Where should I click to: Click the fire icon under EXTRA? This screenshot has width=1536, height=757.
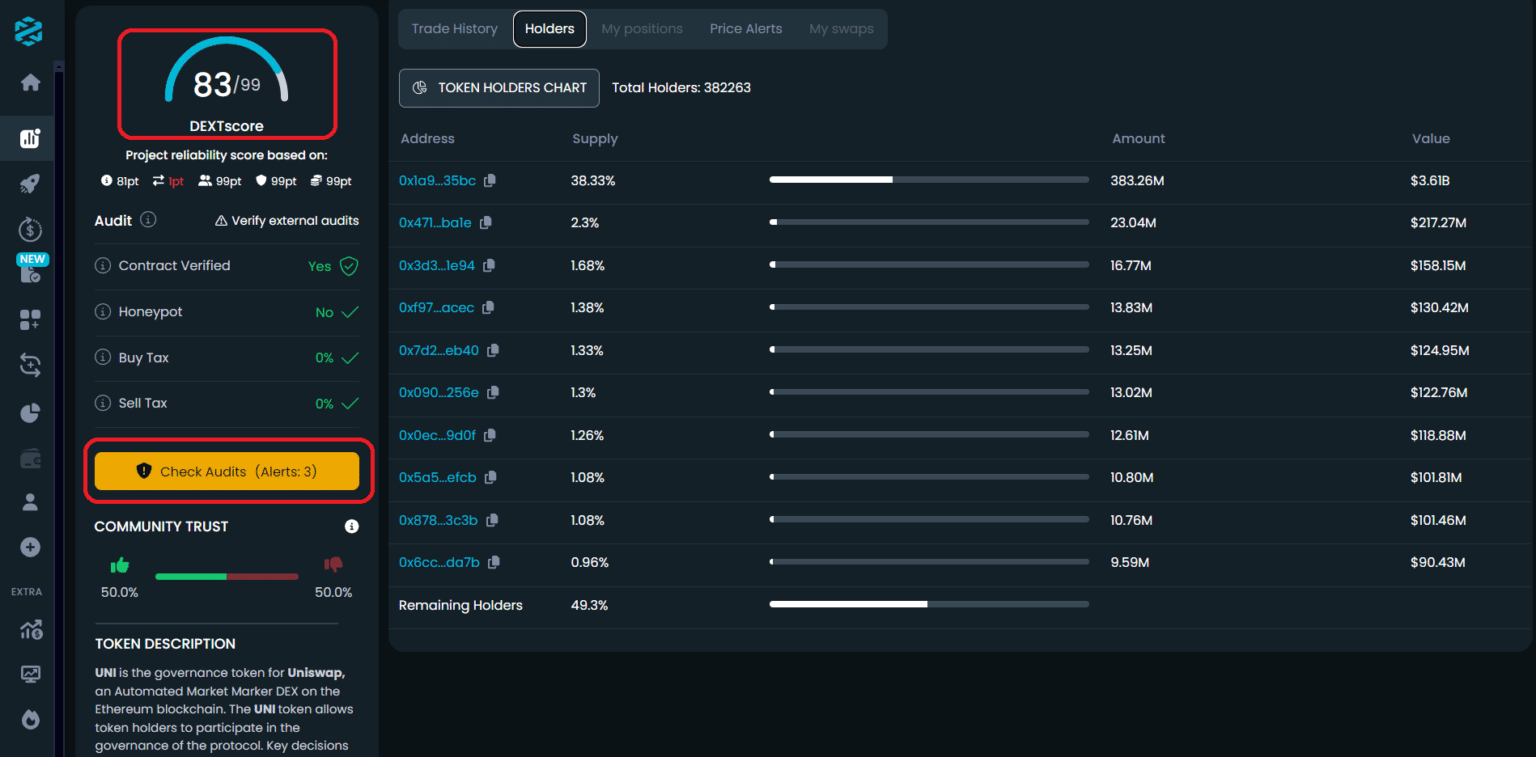tap(30, 719)
